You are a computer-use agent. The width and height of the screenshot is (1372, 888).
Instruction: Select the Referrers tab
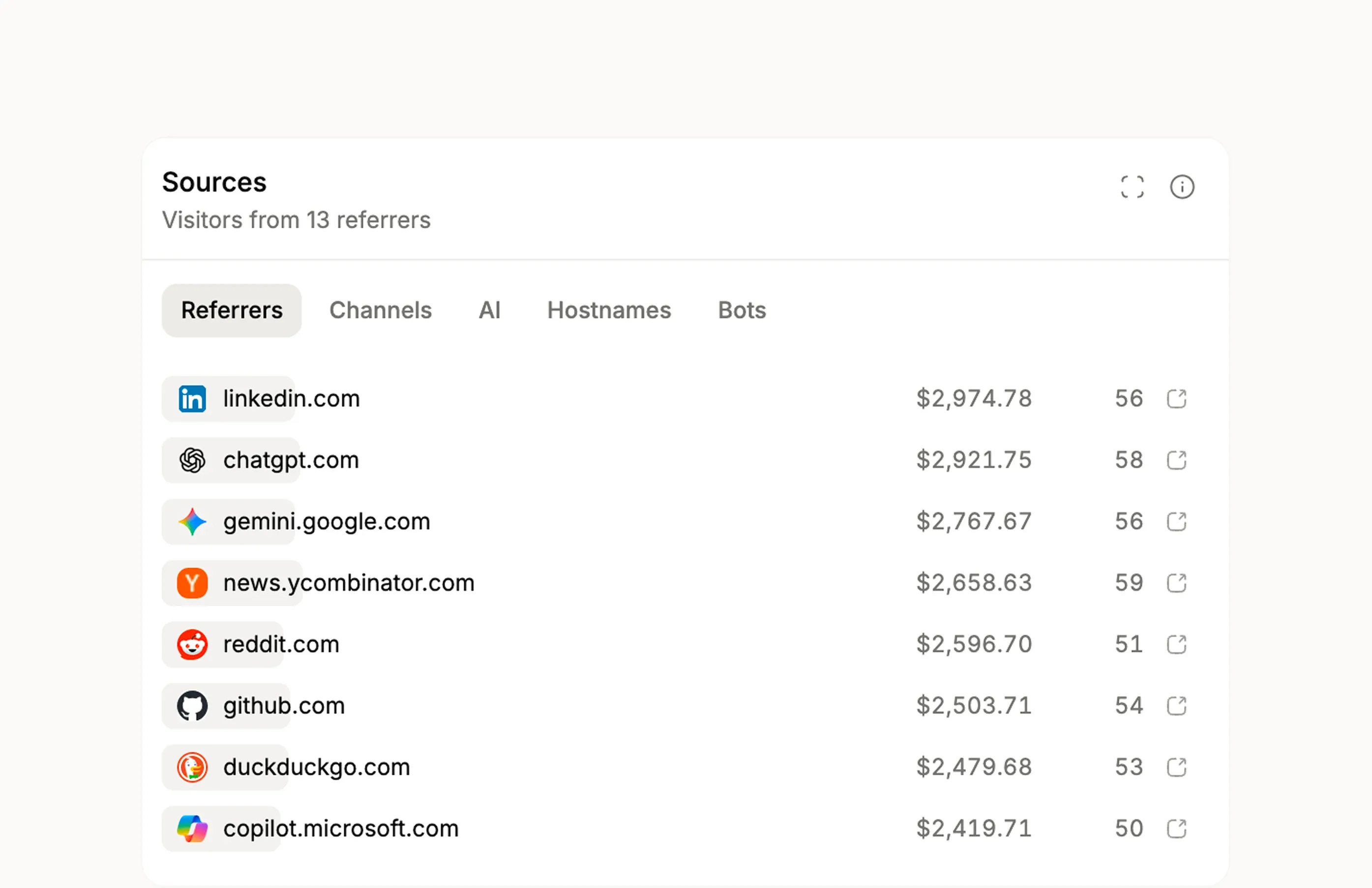coord(232,310)
